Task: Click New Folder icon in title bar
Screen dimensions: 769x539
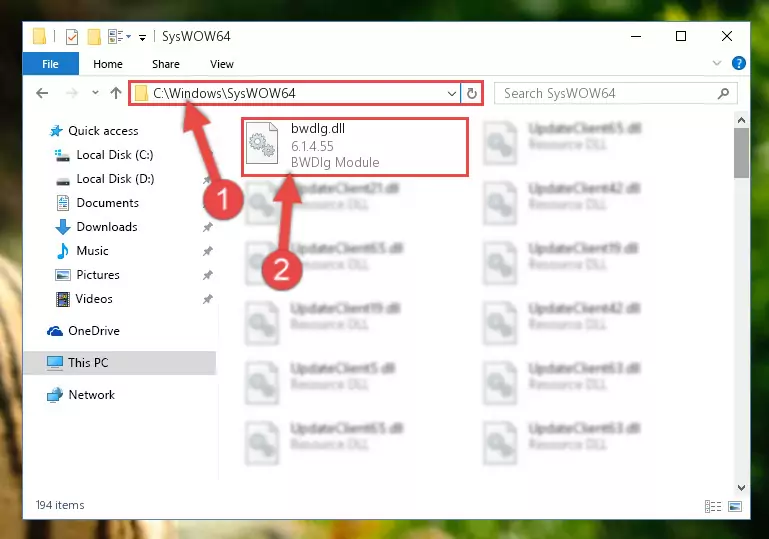Action: click(94, 36)
